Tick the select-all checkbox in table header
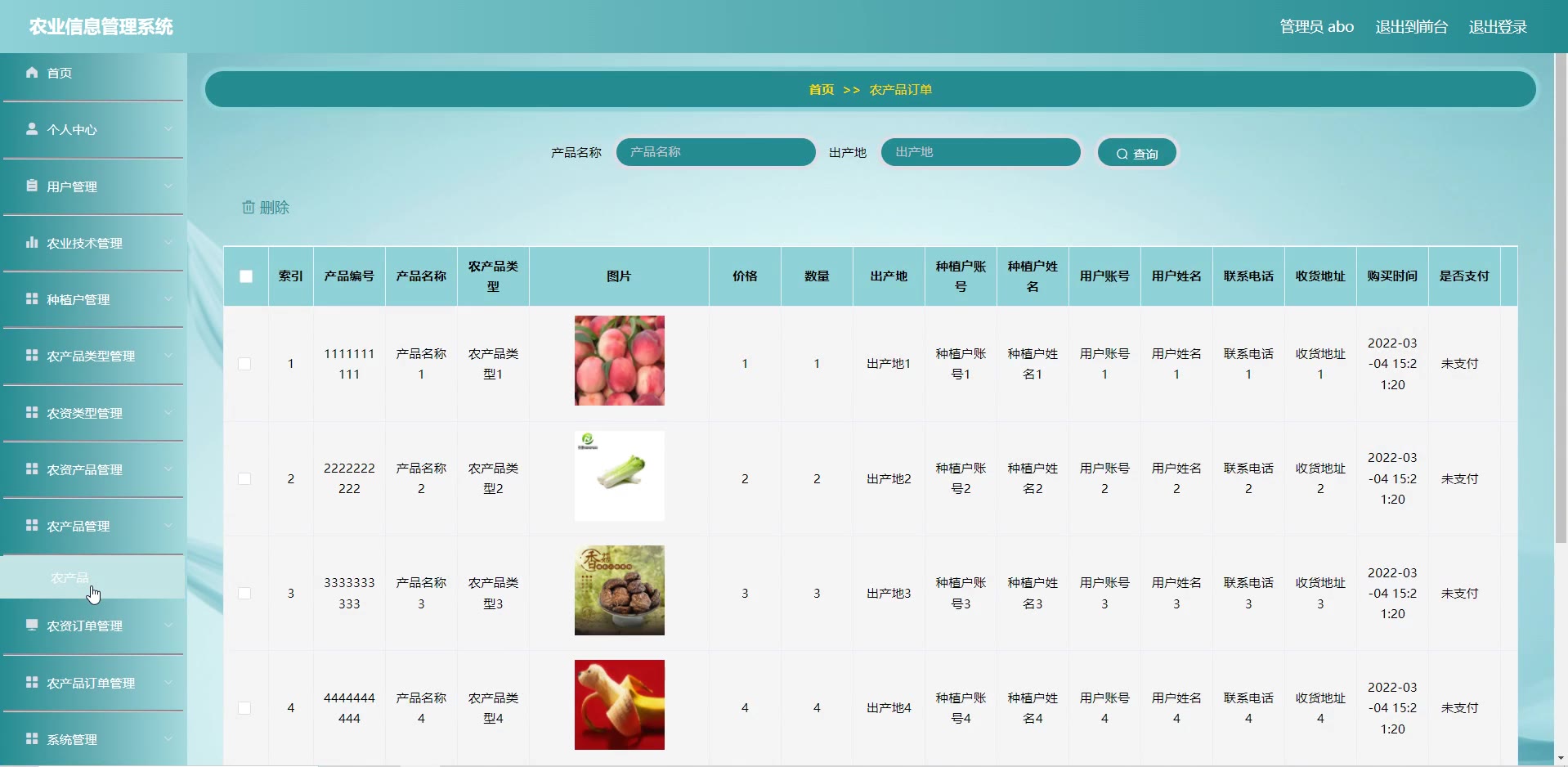 246,276
